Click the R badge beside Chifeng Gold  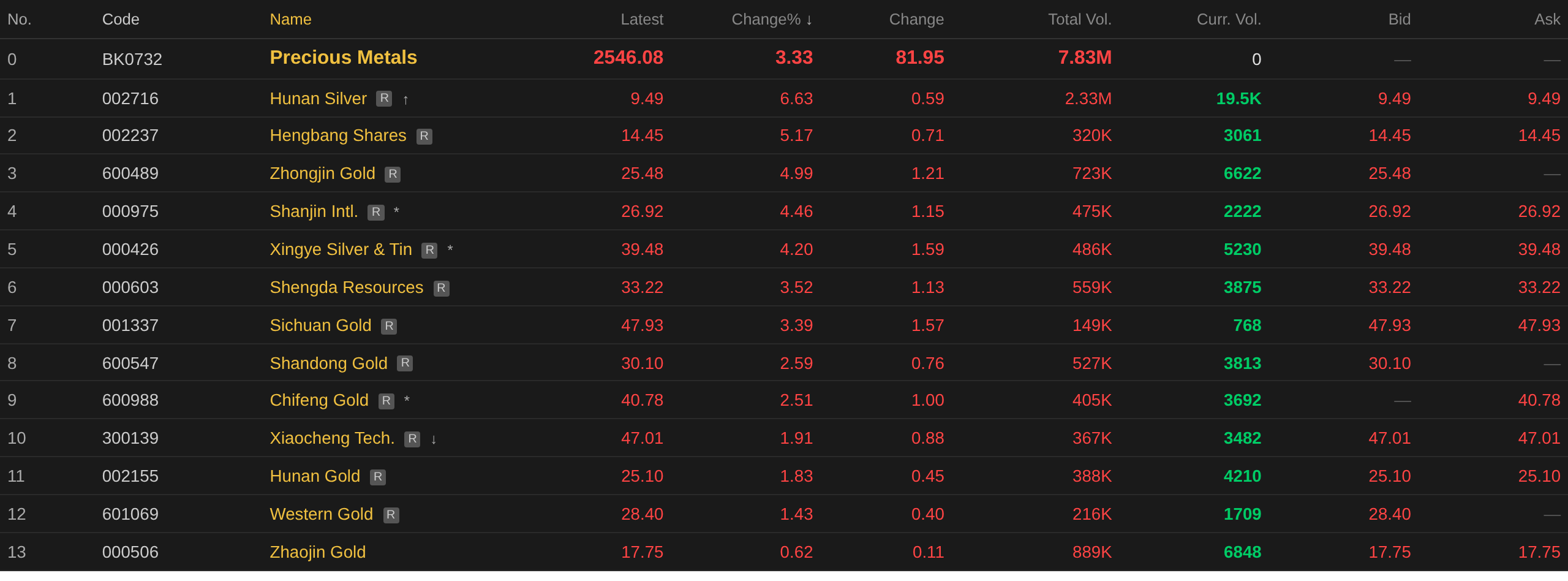(x=386, y=401)
